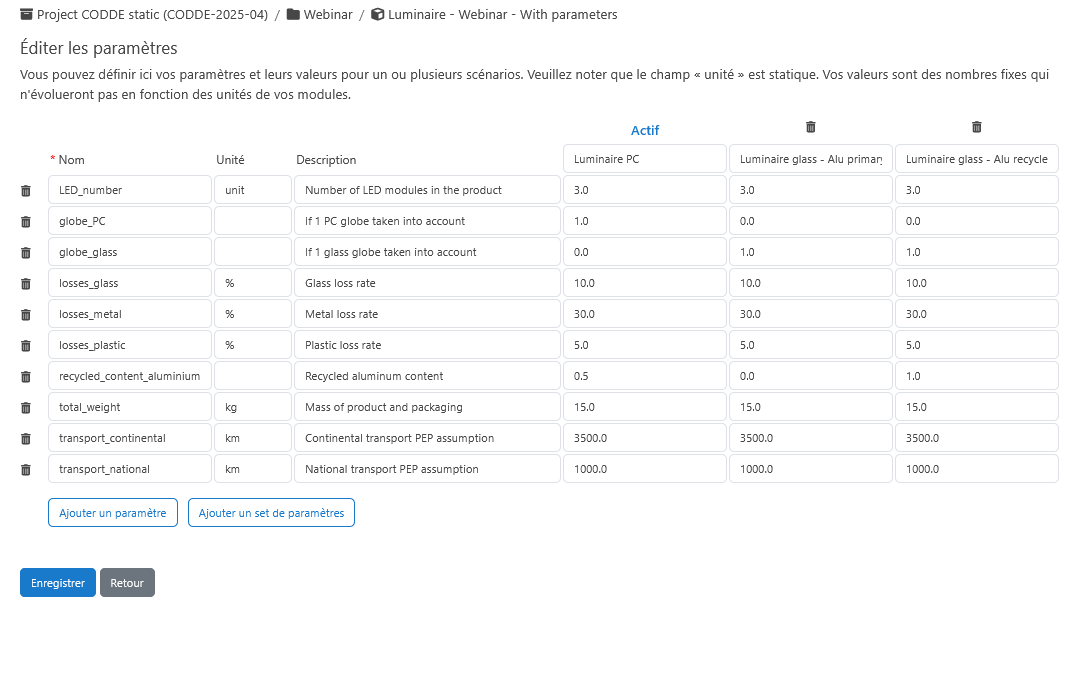The width and height of the screenshot is (1080, 675).
Task: Delete the transport_national parameter row
Action: (x=25, y=470)
